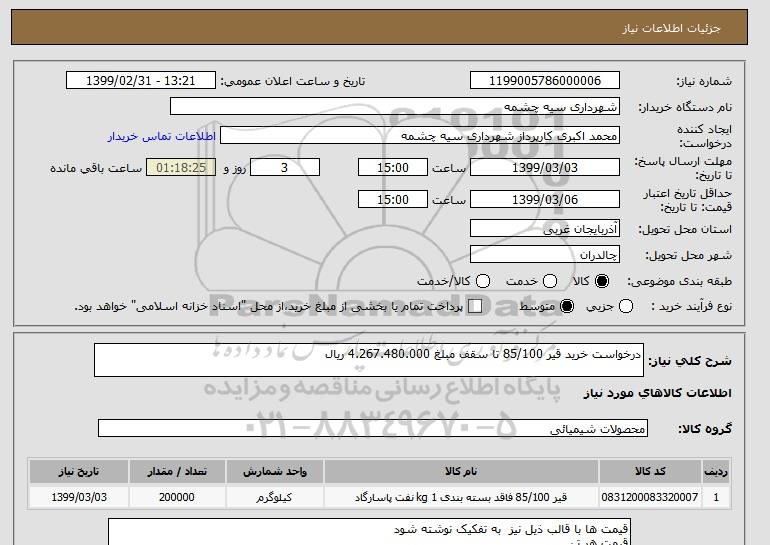Click the جزئیات اطلاعات نیاز header title

tap(671, 28)
